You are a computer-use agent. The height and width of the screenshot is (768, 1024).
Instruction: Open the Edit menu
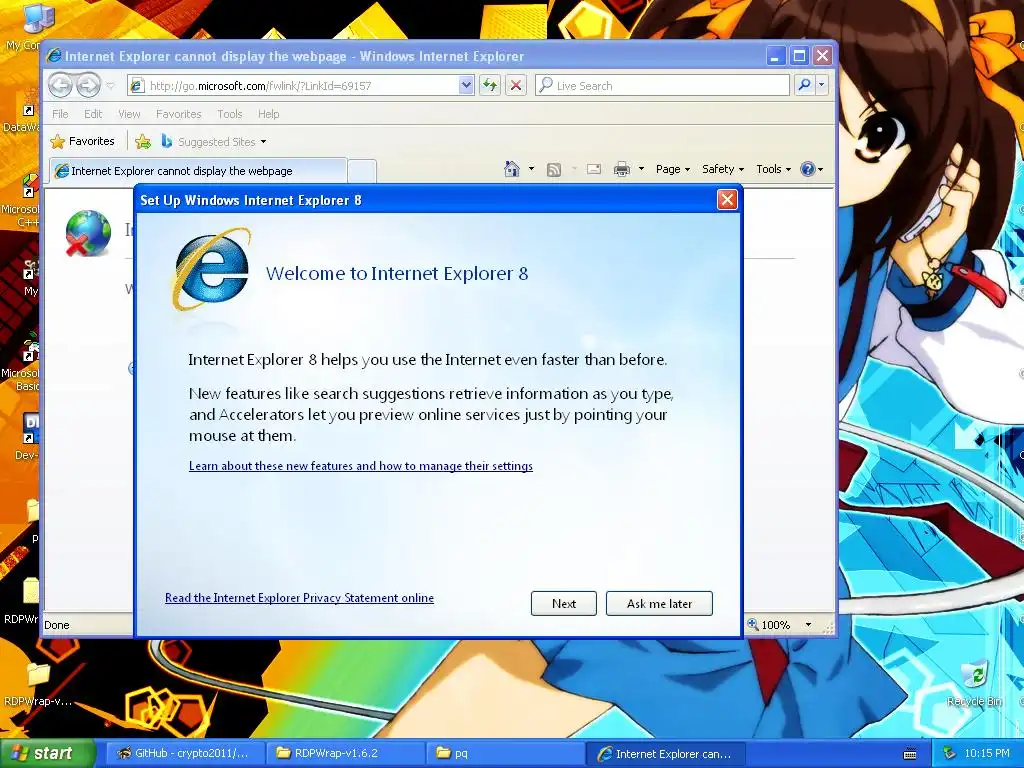[x=93, y=114]
